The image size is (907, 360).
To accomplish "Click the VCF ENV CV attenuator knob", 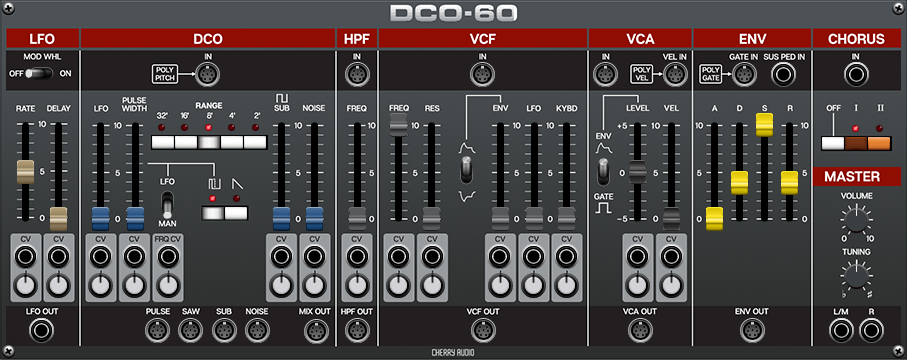I will click(x=499, y=285).
